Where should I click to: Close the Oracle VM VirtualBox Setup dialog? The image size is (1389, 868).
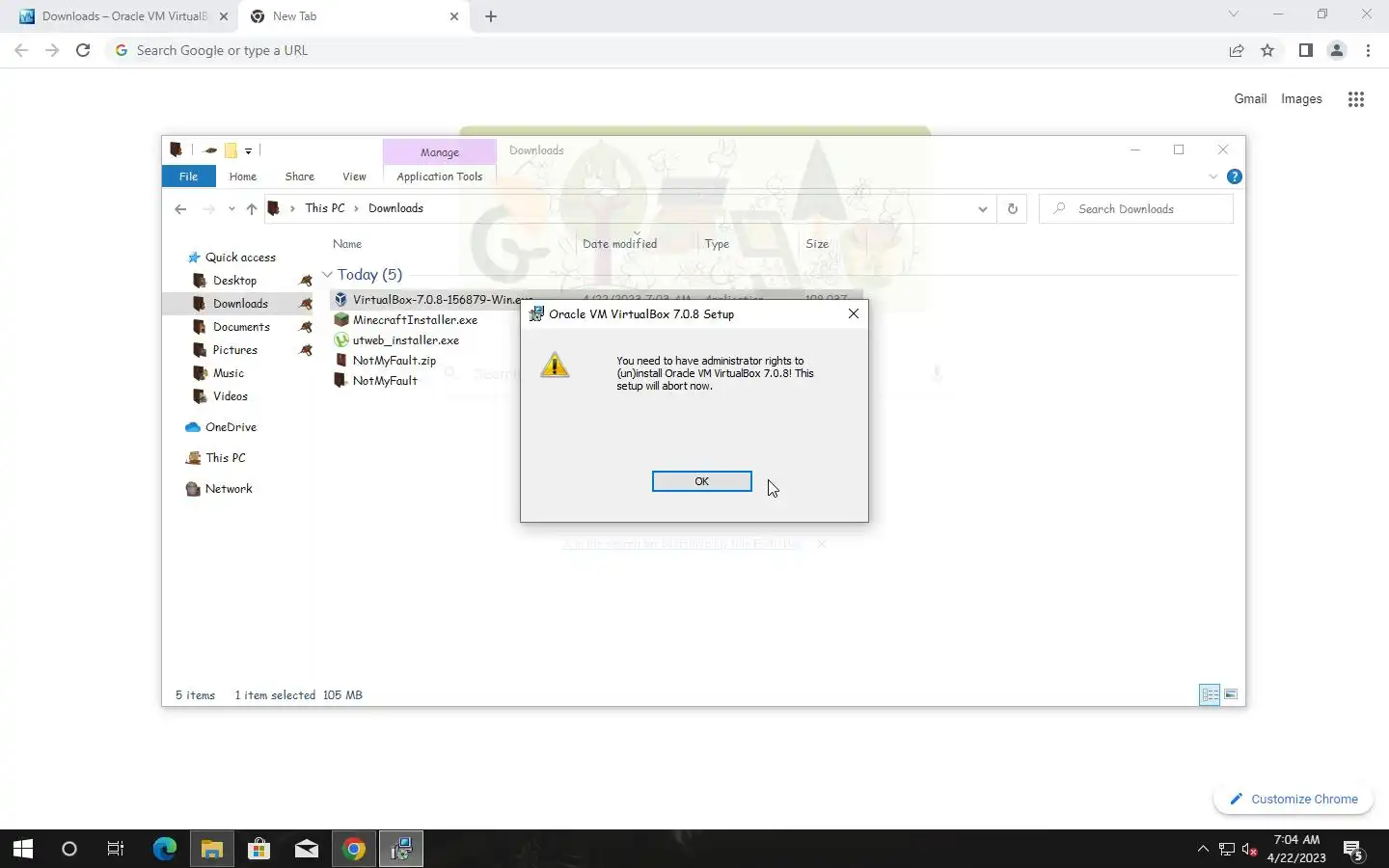pos(853,313)
